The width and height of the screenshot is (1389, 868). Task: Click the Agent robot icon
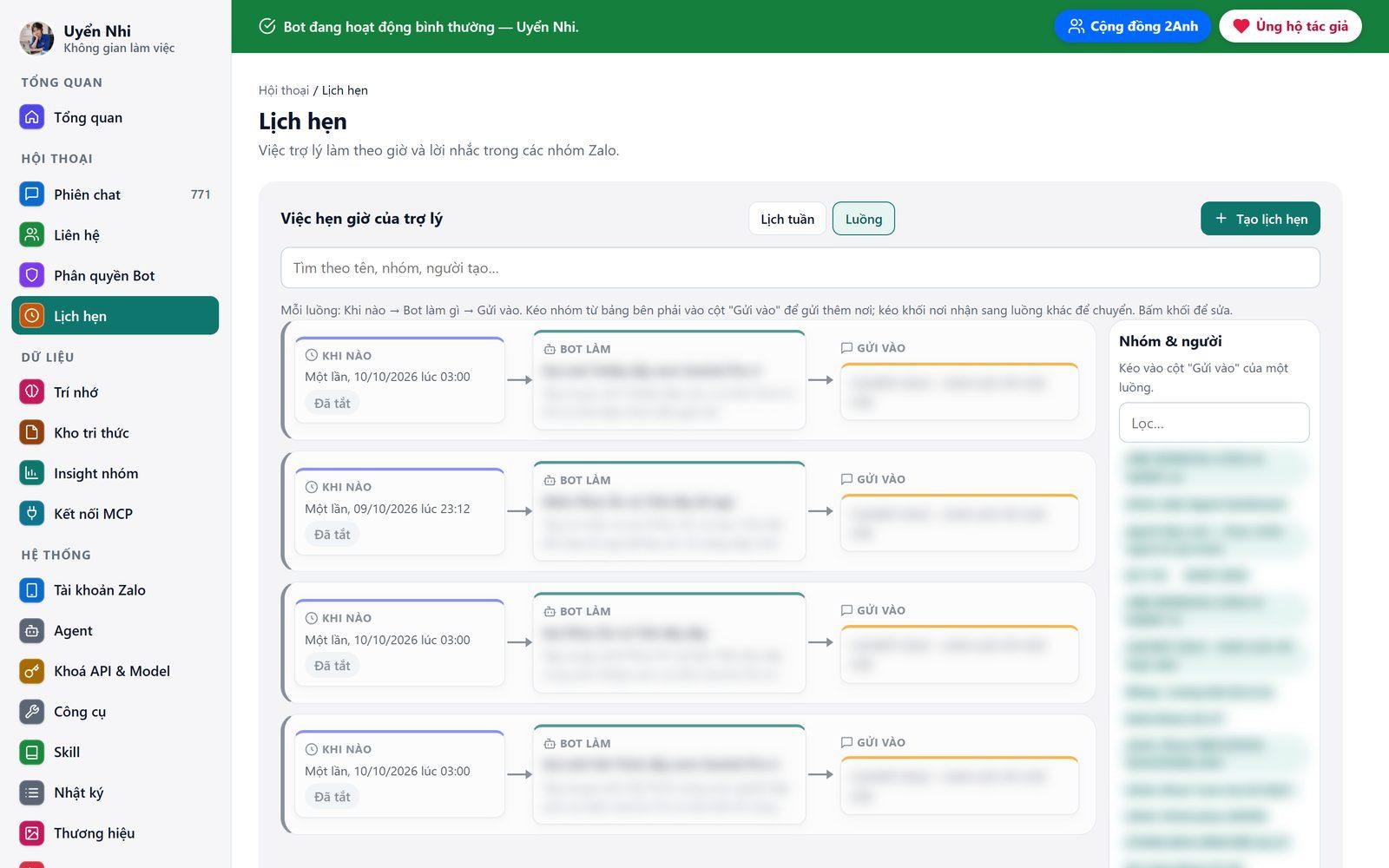pyautogui.click(x=32, y=630)
